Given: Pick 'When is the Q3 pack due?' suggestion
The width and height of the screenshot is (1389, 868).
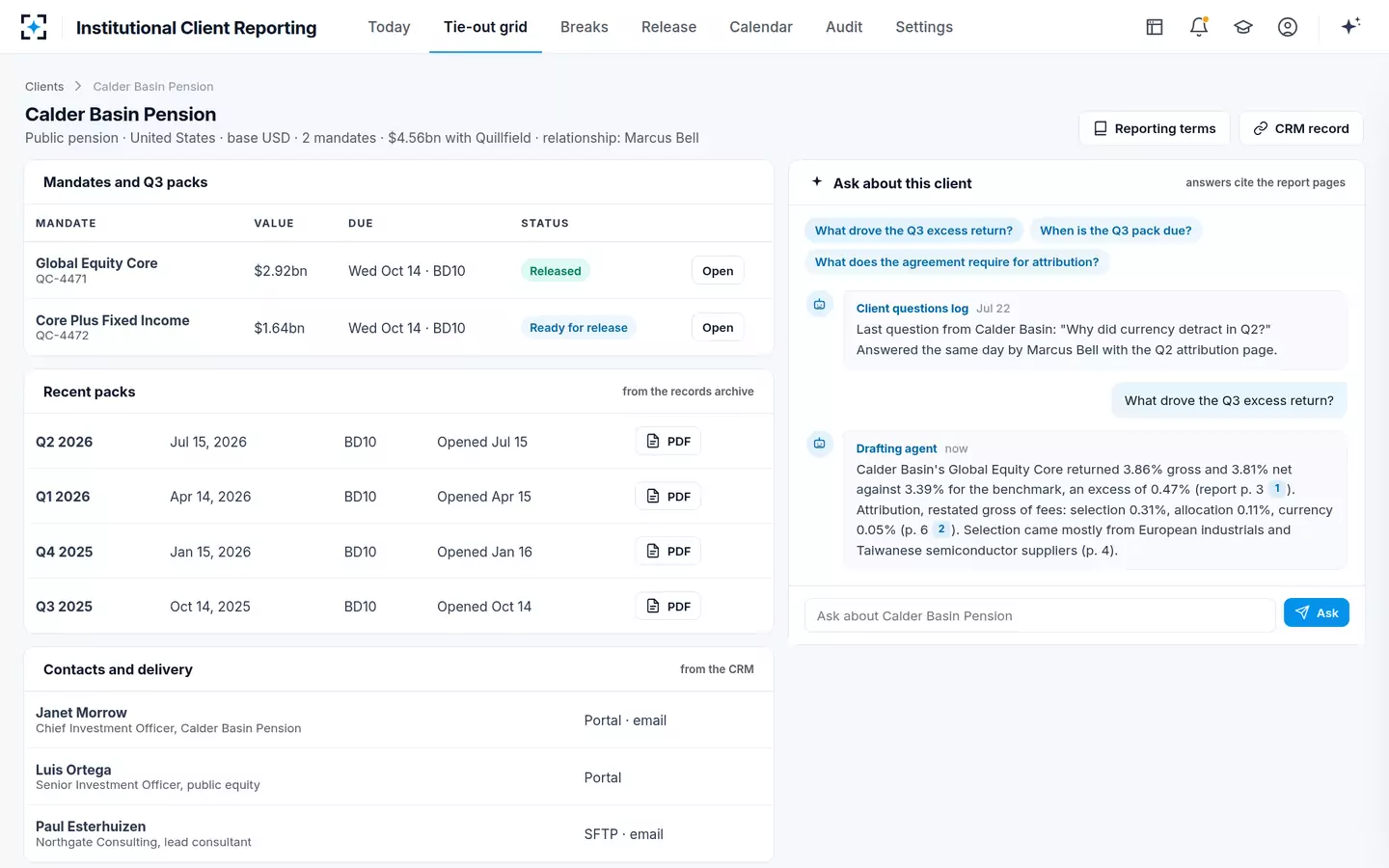Looking at the screenshot, I should click(x=1116, y=231).
